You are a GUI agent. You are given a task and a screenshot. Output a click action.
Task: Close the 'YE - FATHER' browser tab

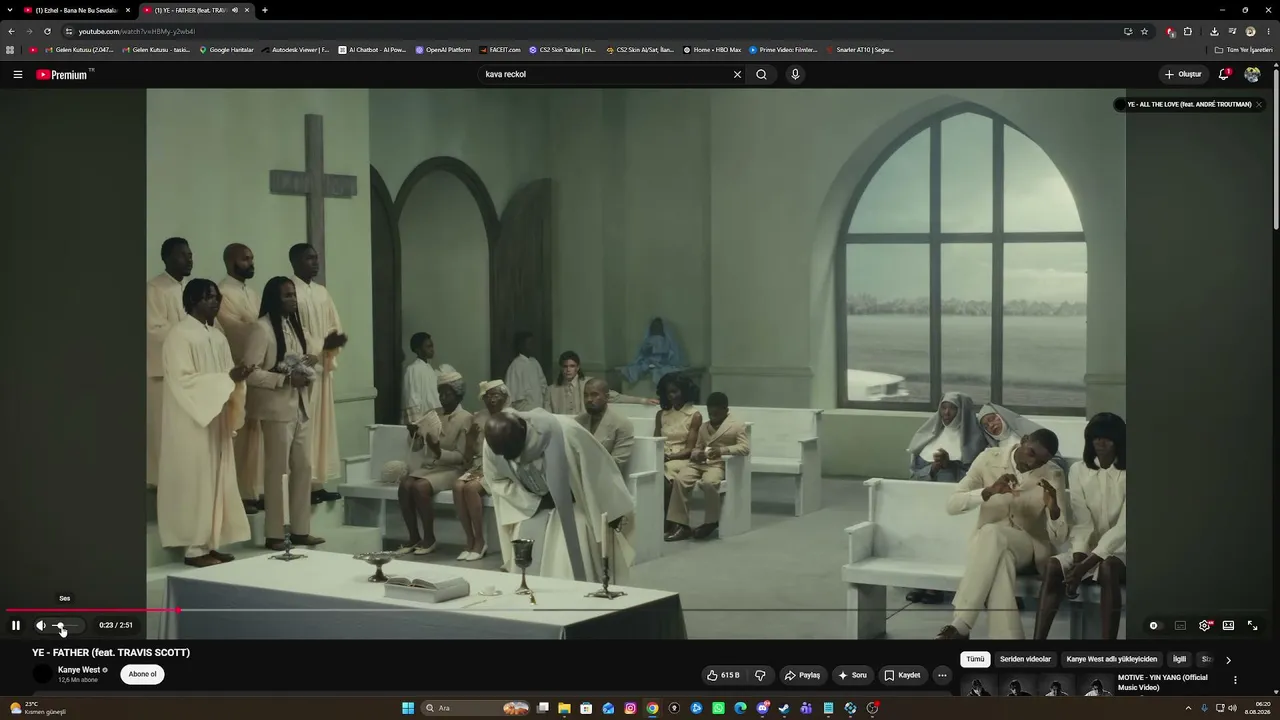(247, 10)
